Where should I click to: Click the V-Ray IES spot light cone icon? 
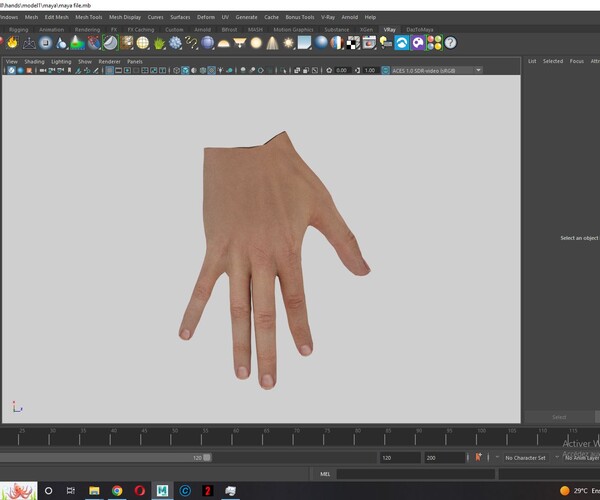click(x=272, y=43)
